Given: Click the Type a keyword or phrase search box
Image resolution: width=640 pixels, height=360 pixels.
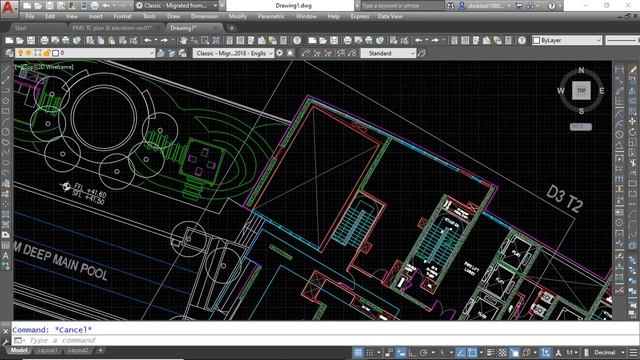Looking at the screenshot, I should coord(402,6).
